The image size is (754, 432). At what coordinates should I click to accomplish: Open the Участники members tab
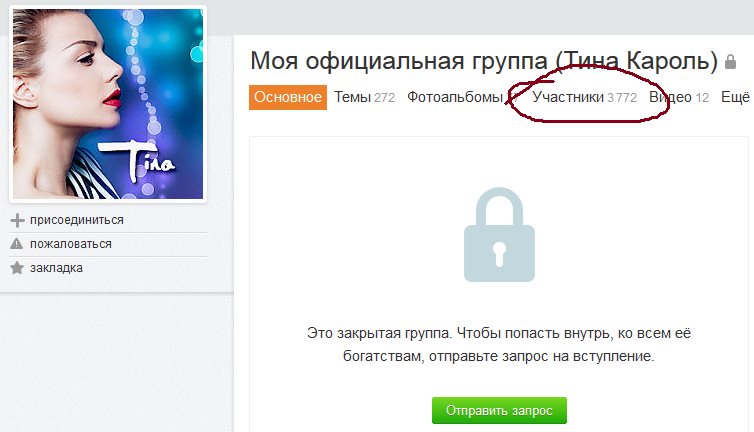point(568,97)
